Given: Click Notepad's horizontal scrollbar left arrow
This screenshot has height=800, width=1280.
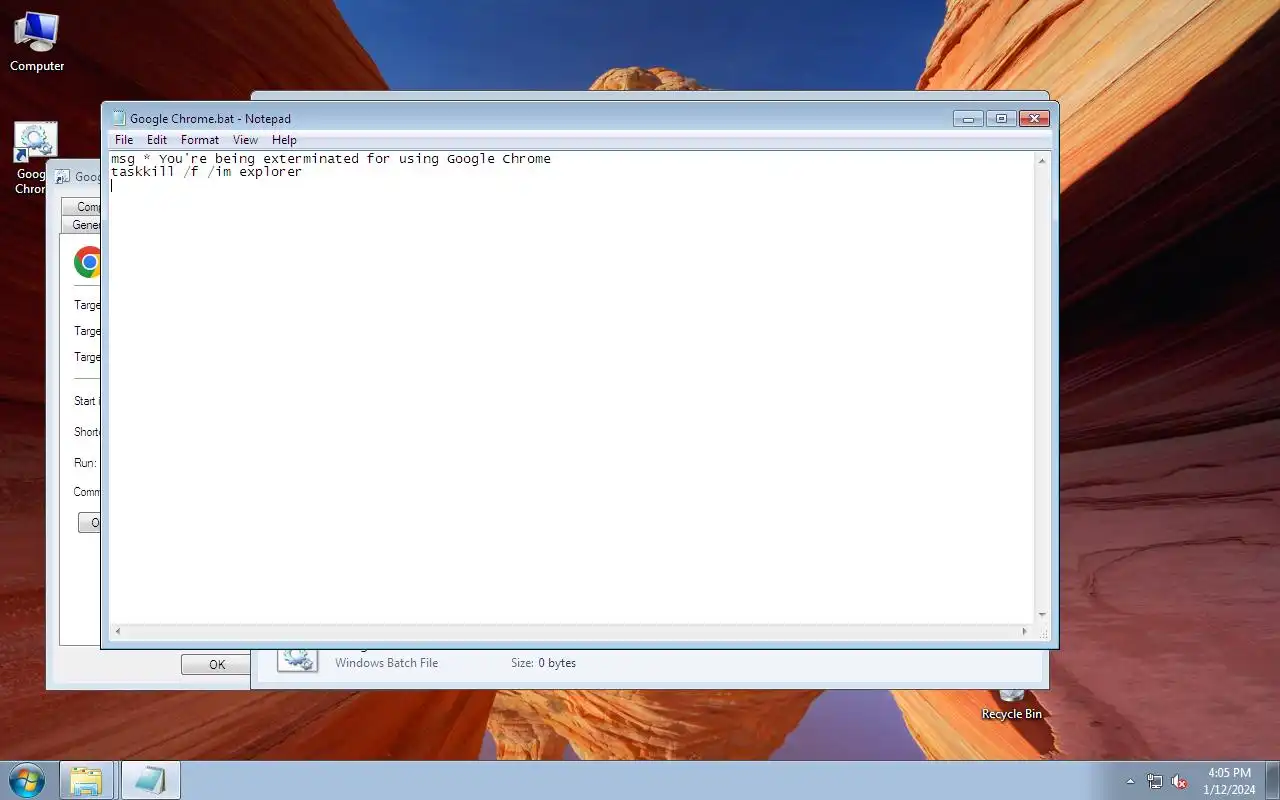Looking at the screenshot, I should pyautogui.click(x=118, y=631).
